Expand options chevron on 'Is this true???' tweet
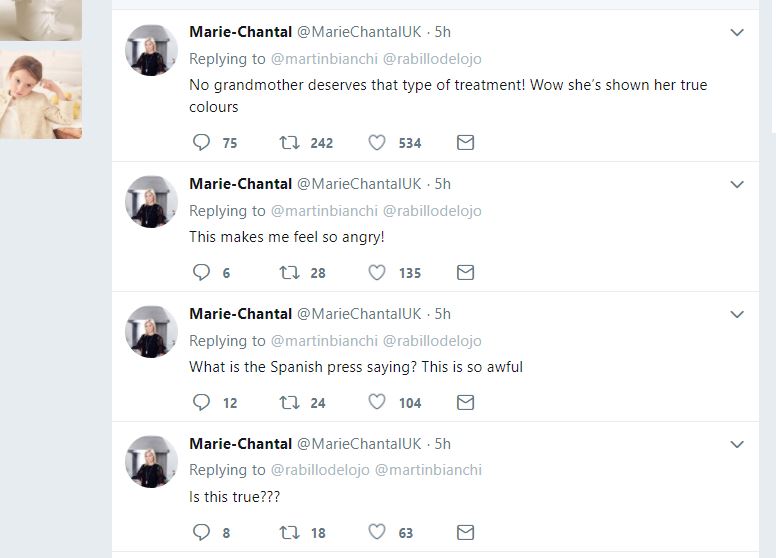The width and height of the screenshot is (776, 558). (x=737, y=444)
